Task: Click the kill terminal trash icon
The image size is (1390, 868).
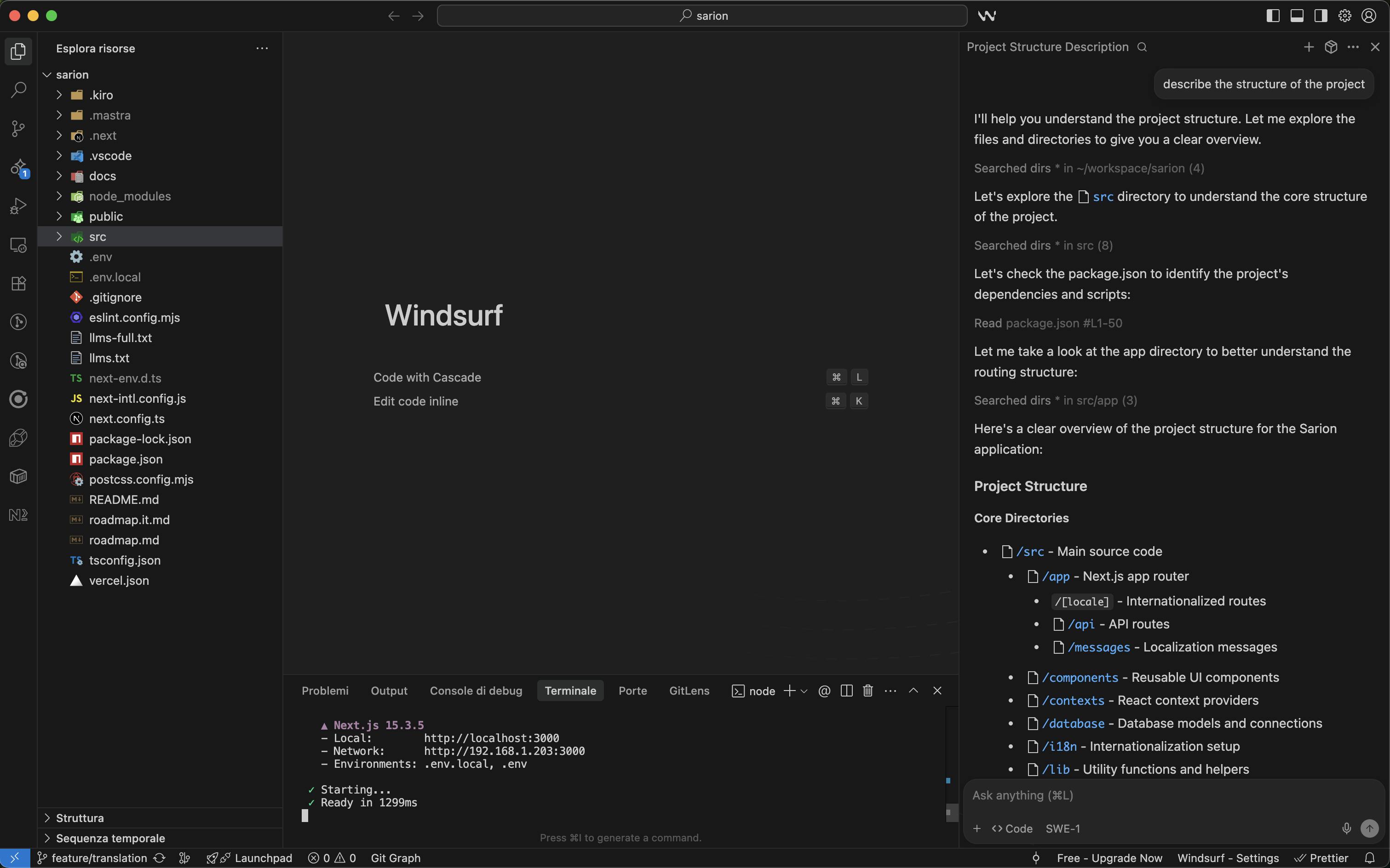Action: click(x=868, y=691)
